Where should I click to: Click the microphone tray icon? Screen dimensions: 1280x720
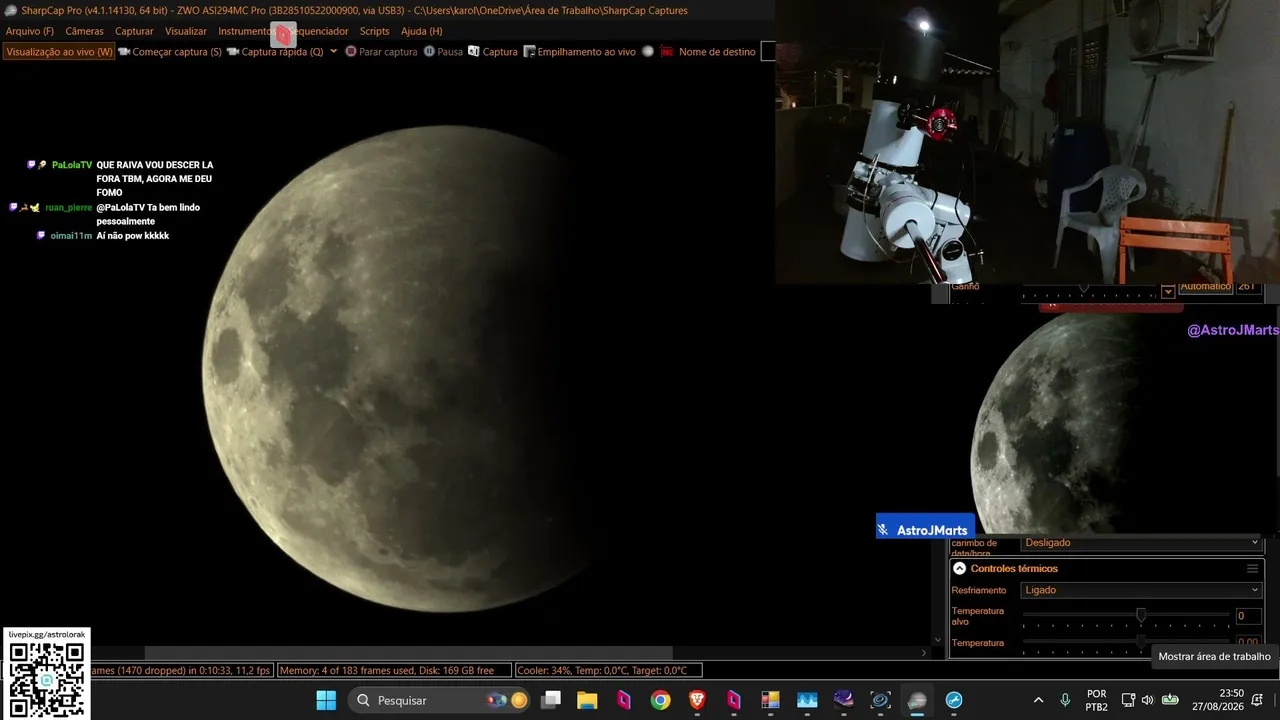(x=1065, y=700)
